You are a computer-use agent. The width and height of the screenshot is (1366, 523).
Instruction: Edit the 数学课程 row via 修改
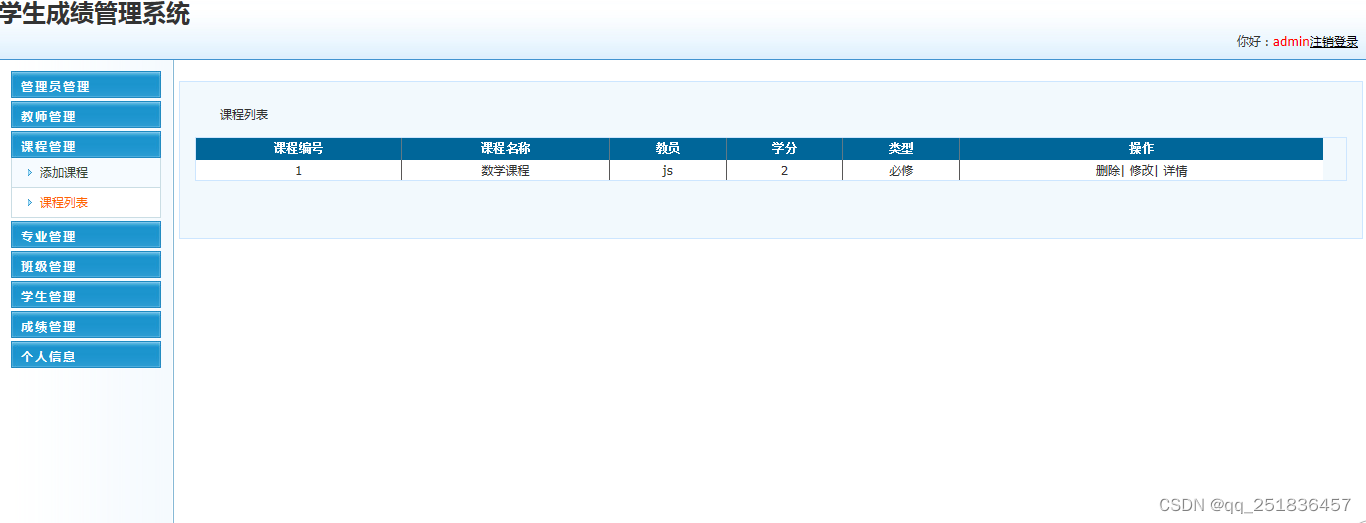[x=1141, y=171]
